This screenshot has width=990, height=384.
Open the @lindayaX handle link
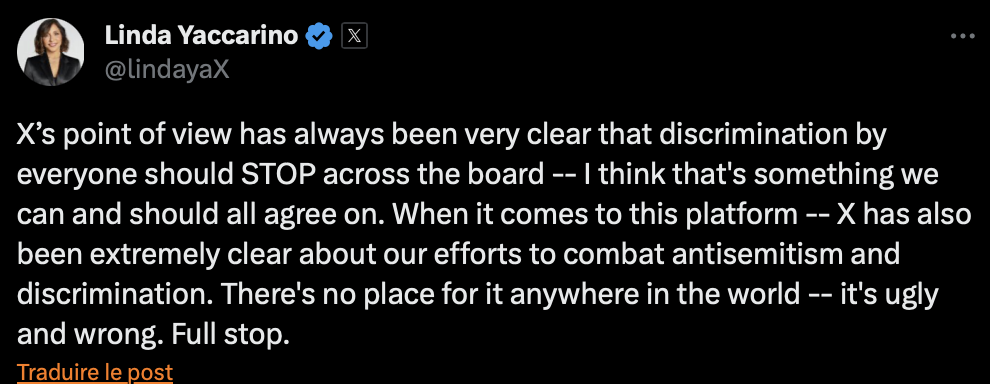pyautogui.click(x=167, y=69)
